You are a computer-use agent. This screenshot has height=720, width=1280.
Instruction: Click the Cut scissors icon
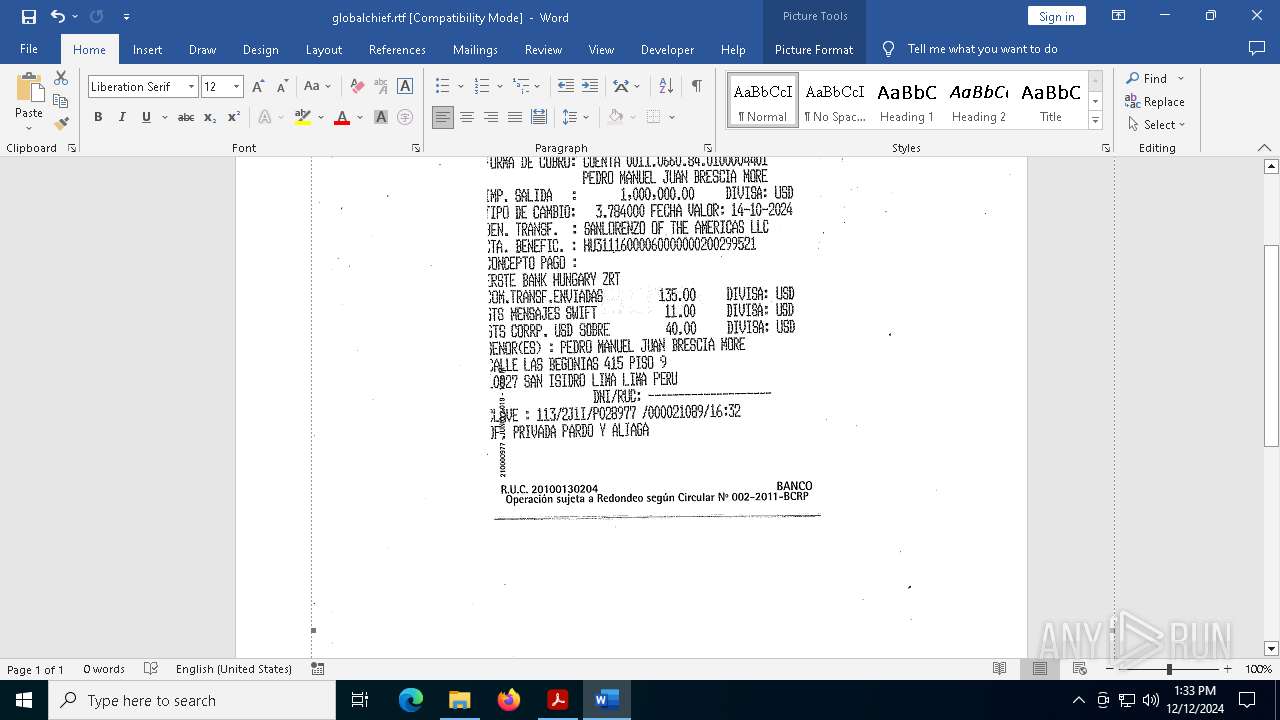tap(61, 78)
